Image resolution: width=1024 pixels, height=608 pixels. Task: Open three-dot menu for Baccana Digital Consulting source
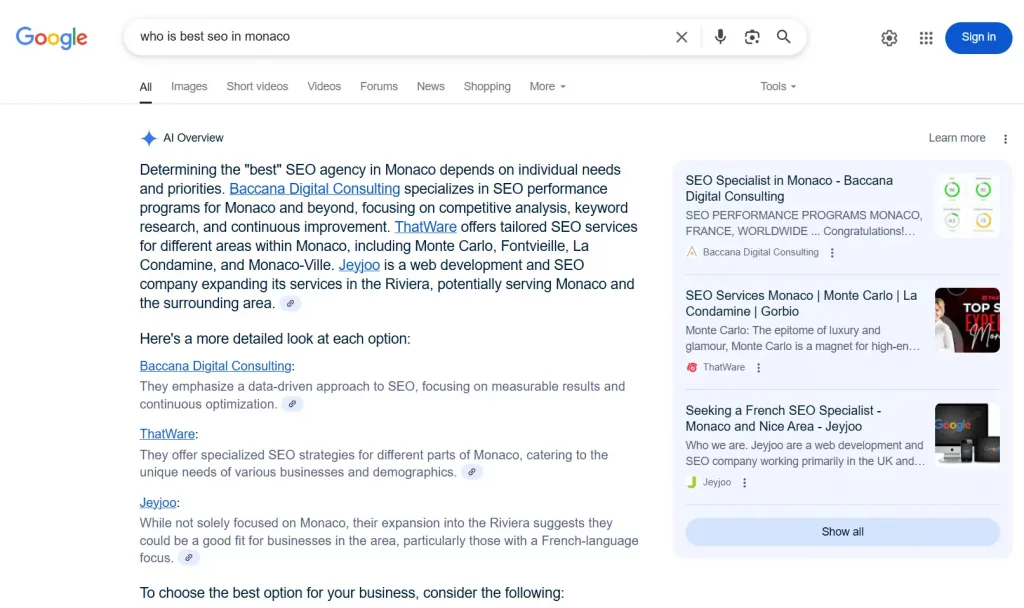point(832,253)
